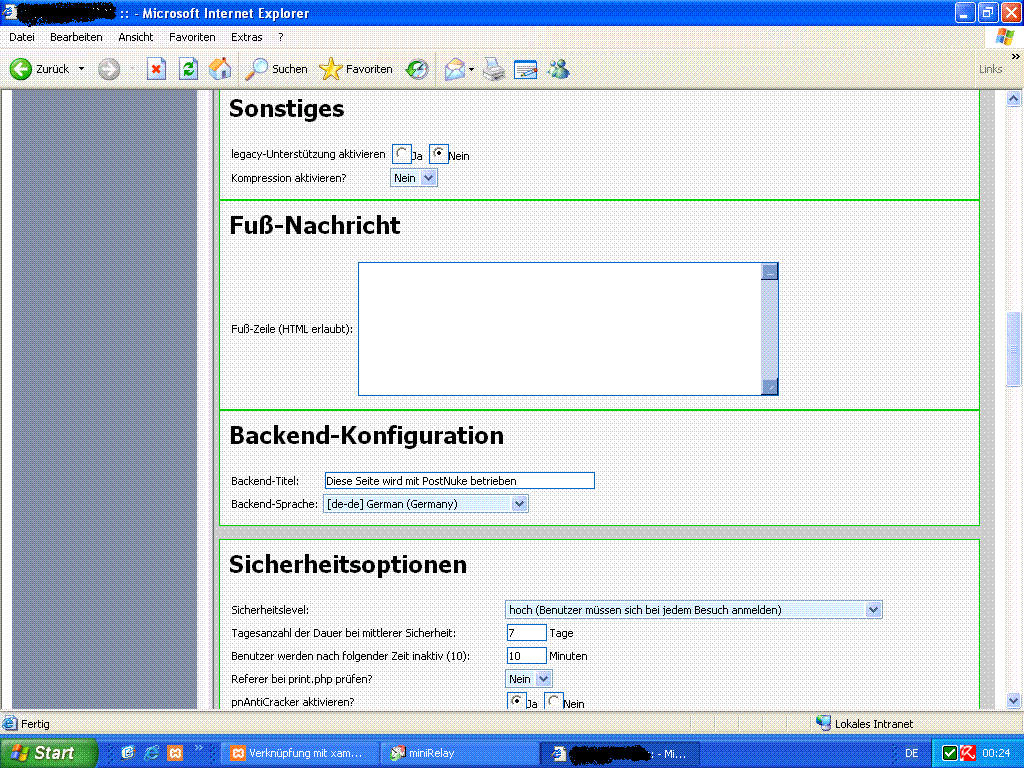Click the page's vertical scrollbar thumb

pyautogui.click(x=1013, y=349)
